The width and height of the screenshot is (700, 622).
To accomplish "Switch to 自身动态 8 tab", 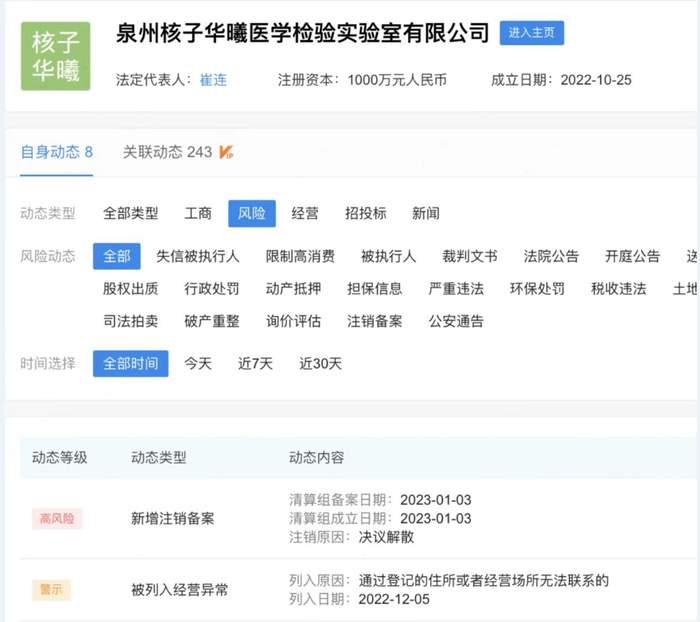I will click(x=57, y=152).
